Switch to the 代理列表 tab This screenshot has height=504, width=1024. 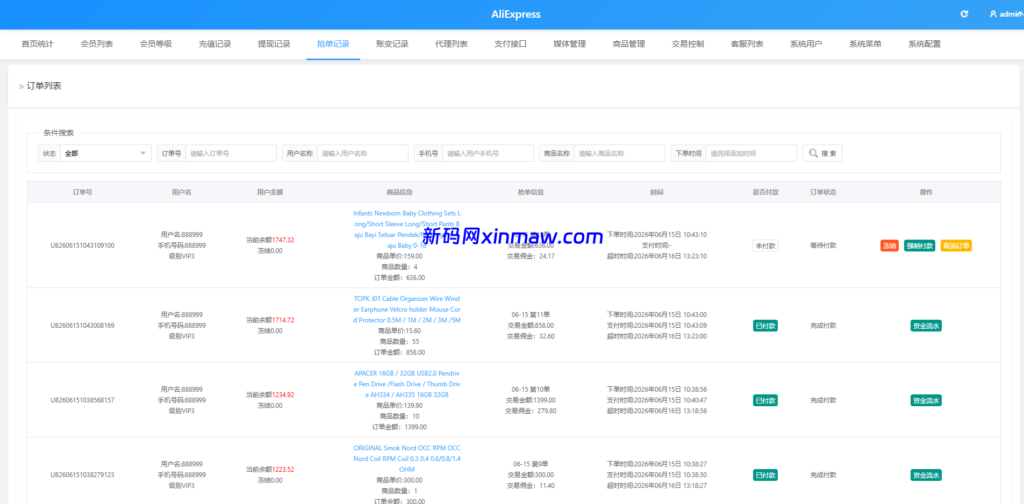[x=451, y=44]
